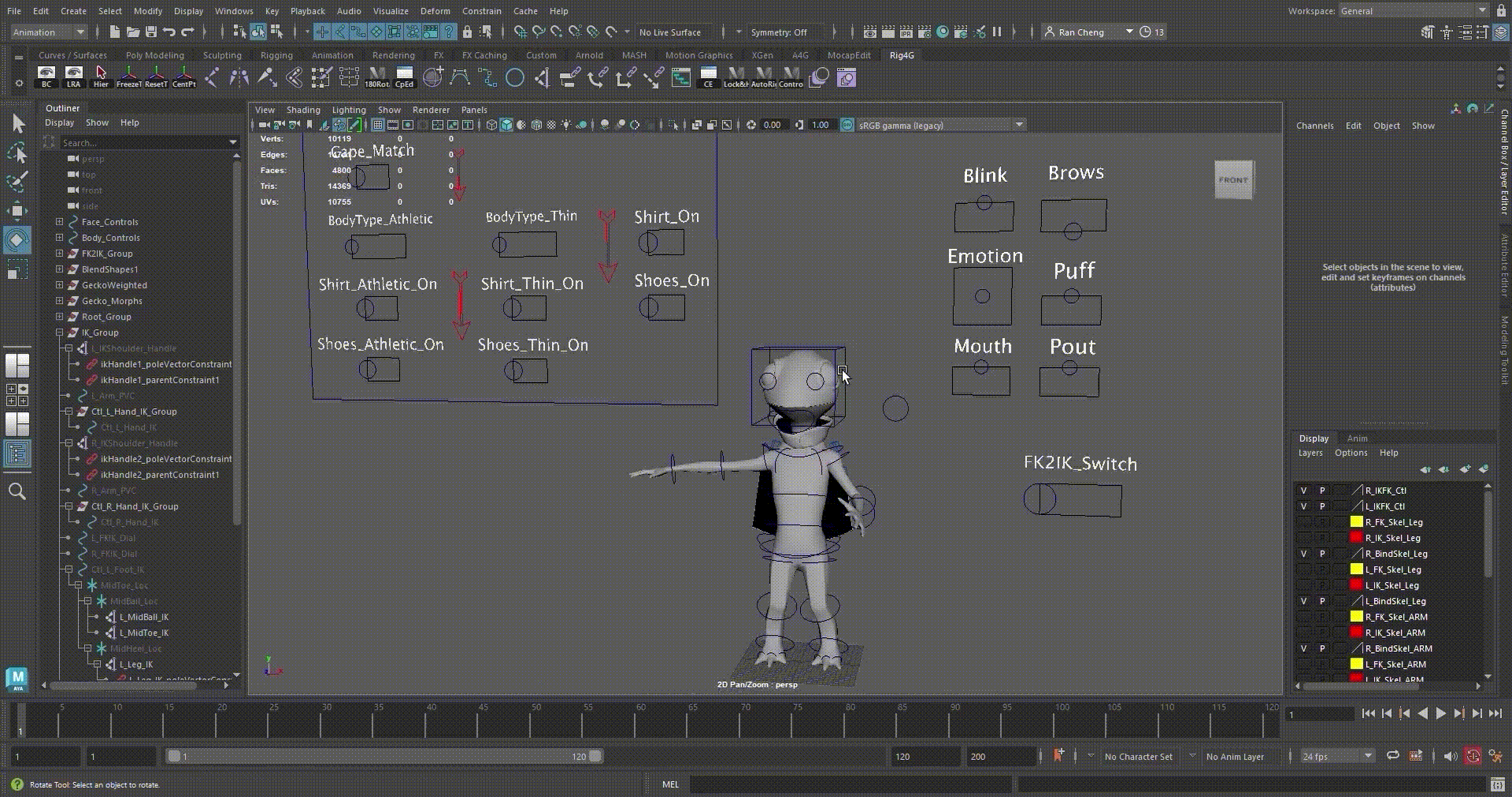
Task: Switch to the Rigging shelf tab
Action: (276, 55)
